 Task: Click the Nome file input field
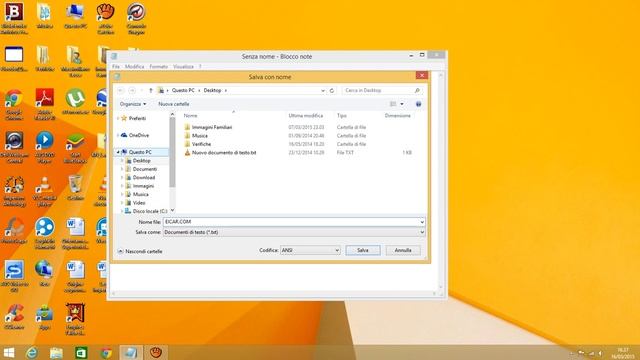click(x=294, y=222)
